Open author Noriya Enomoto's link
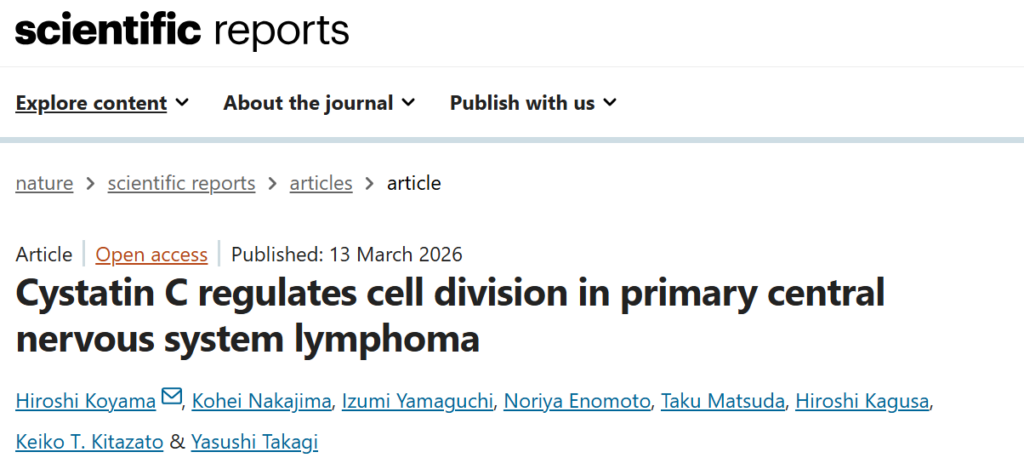 point(577,401)
